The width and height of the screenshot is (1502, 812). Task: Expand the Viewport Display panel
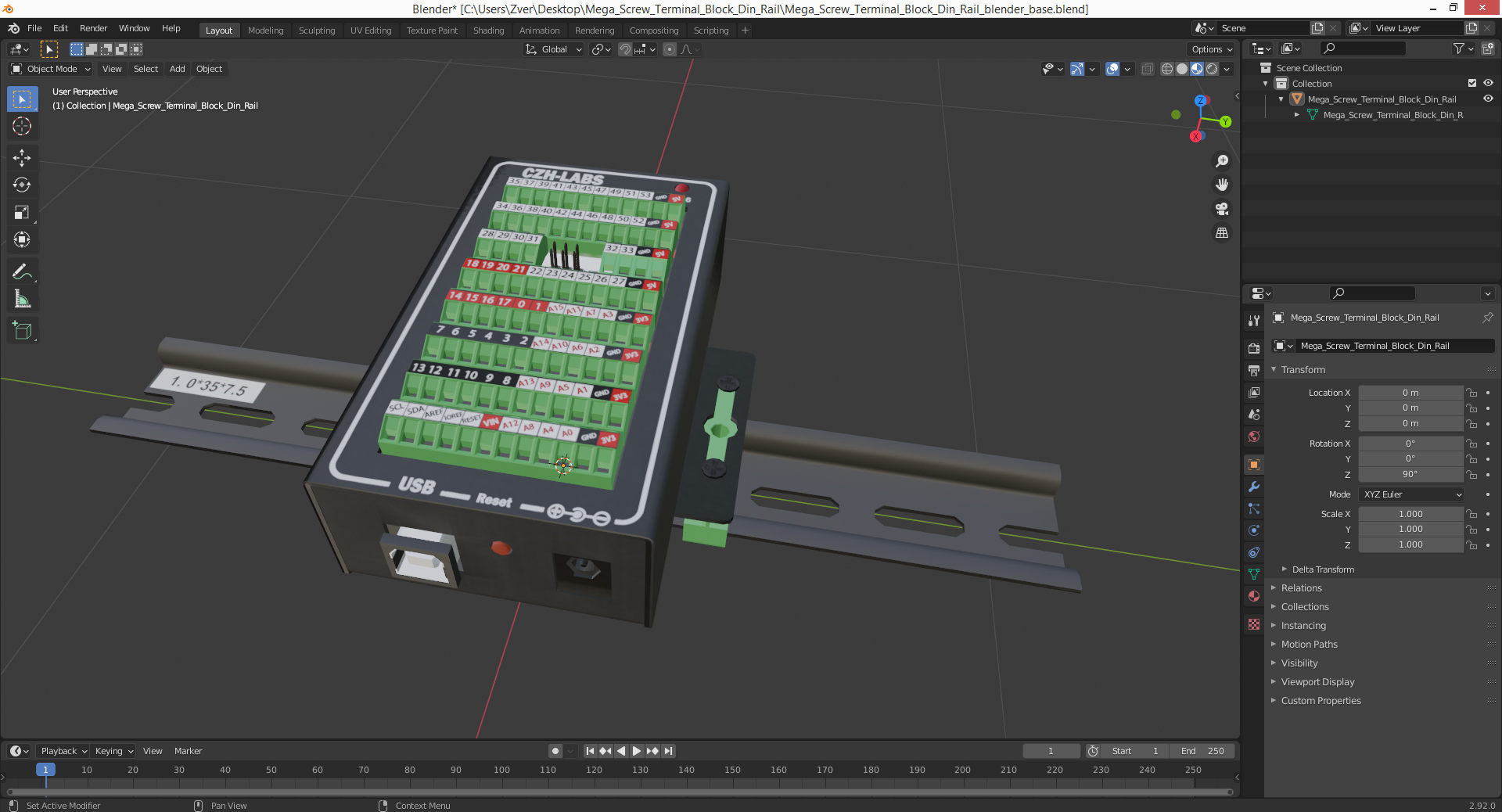(1317, 682)
